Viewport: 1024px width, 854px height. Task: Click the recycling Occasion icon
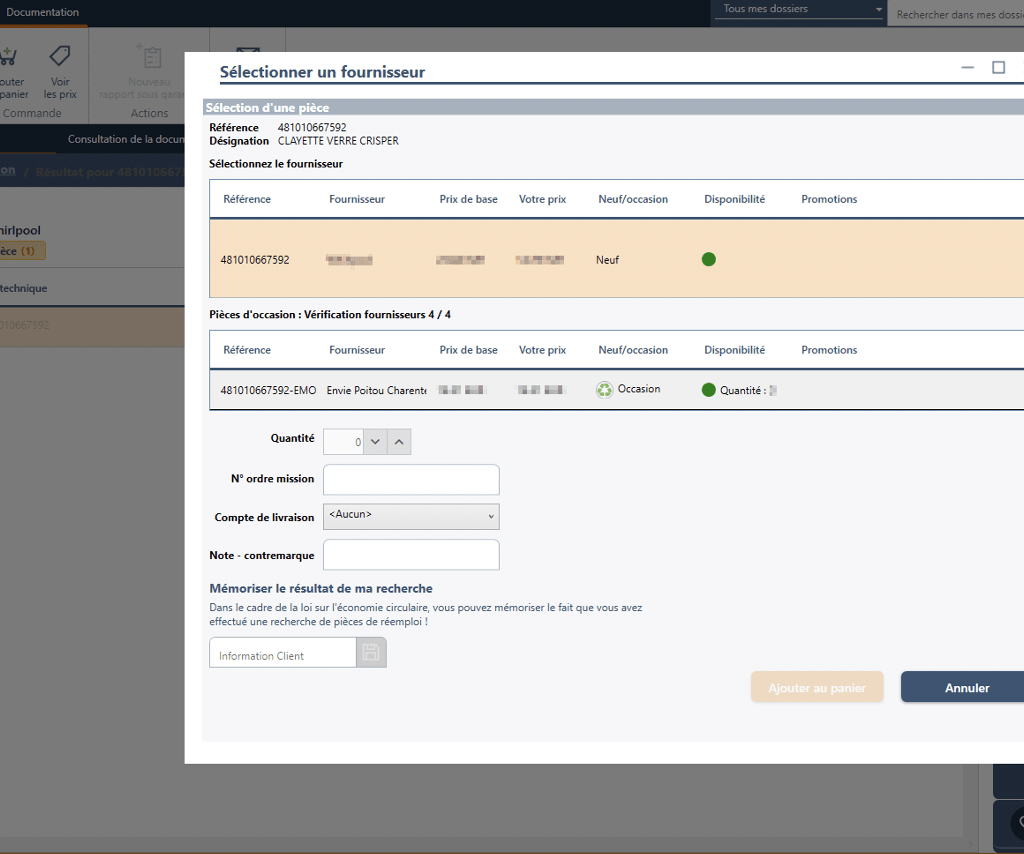[604, 390]
